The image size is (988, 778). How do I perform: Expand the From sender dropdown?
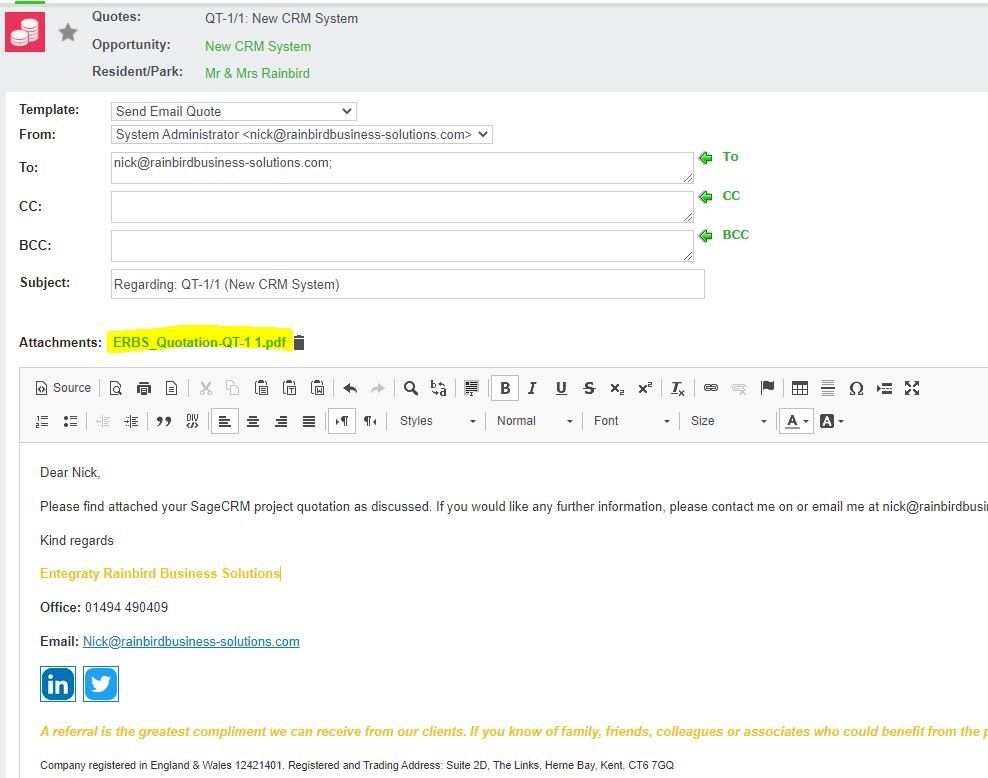coord(302,135)
